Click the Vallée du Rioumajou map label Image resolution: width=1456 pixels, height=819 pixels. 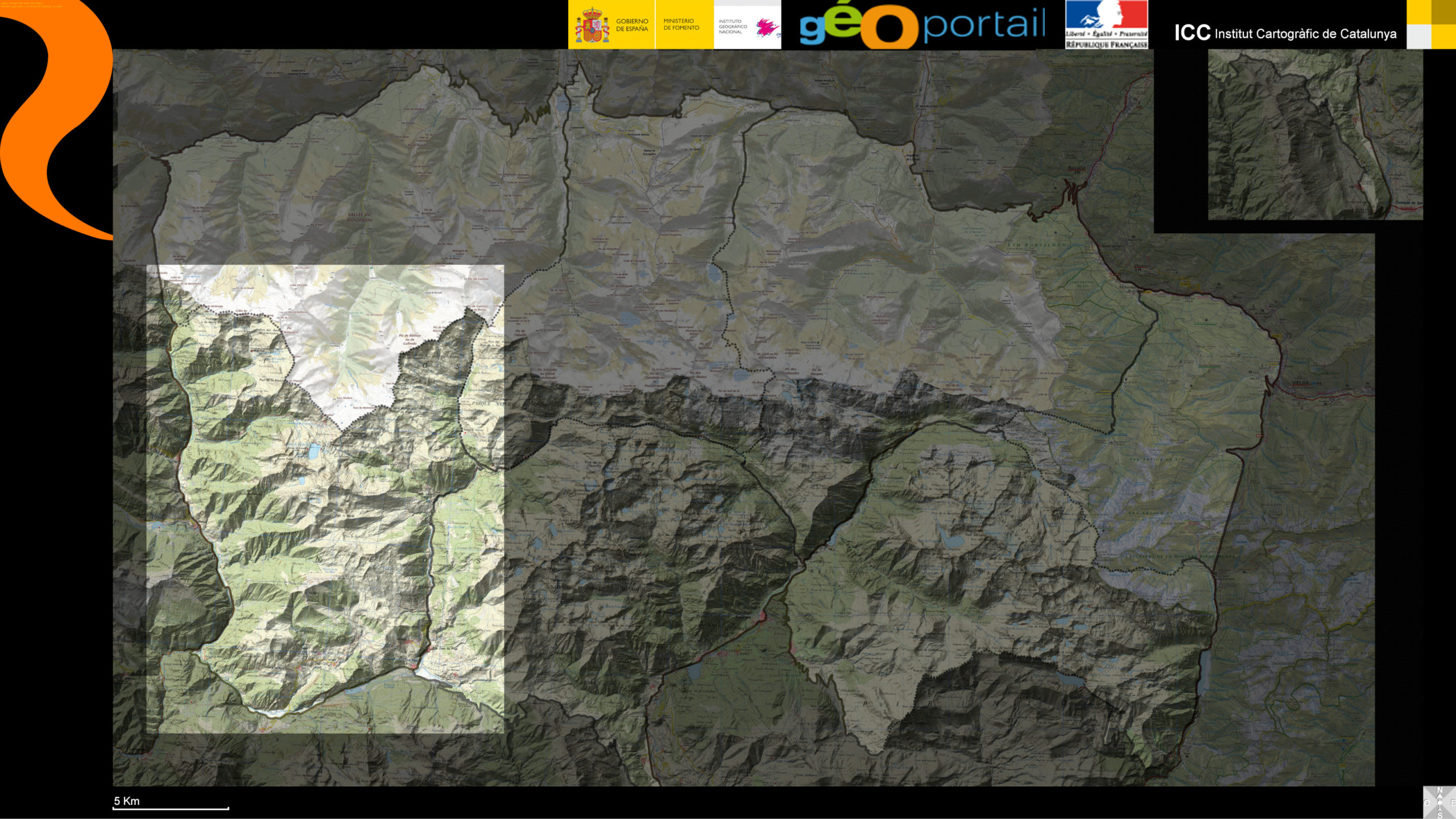pos(359,217)
